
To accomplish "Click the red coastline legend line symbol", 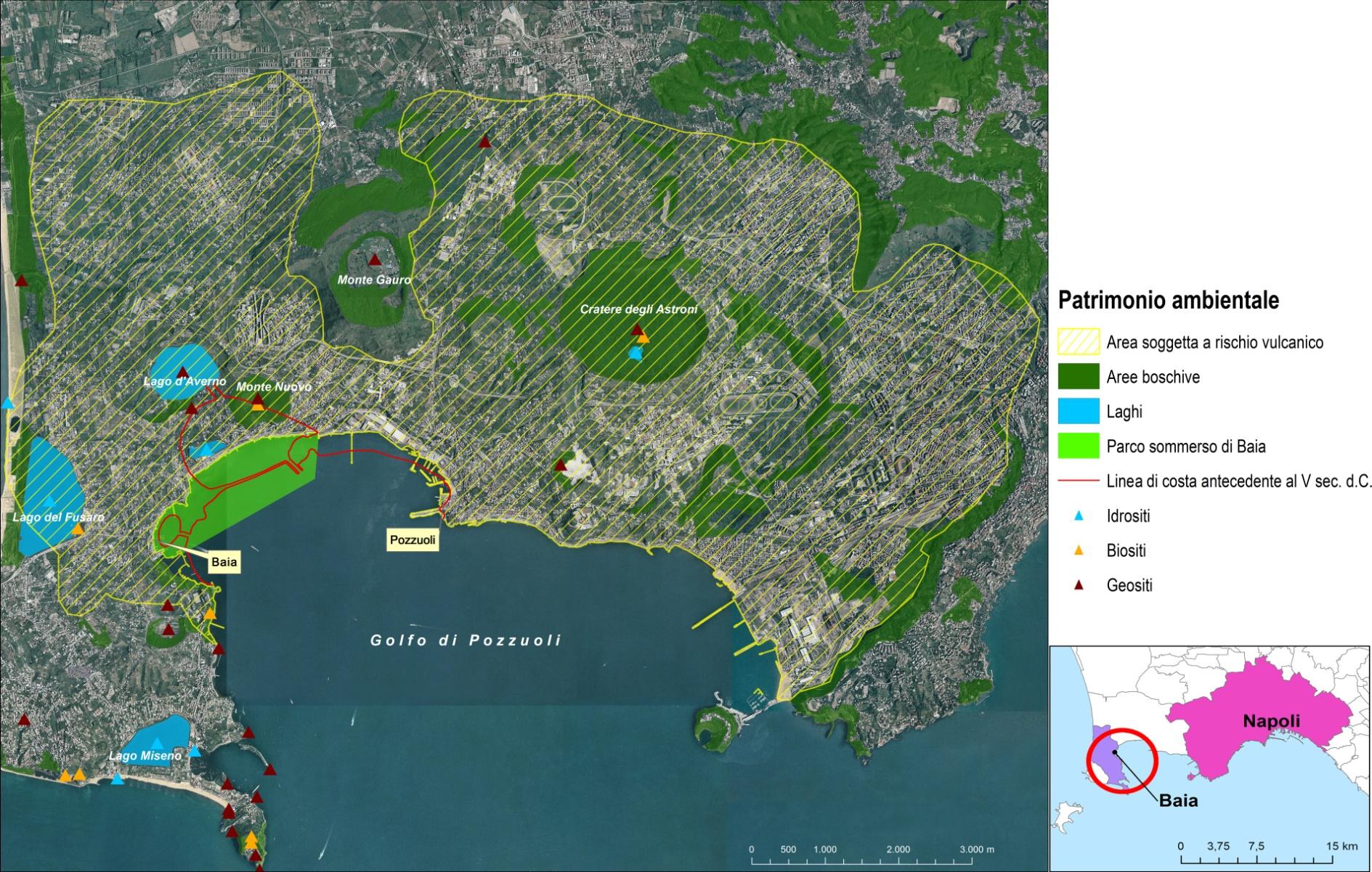I will click(x=1079, y=481).
